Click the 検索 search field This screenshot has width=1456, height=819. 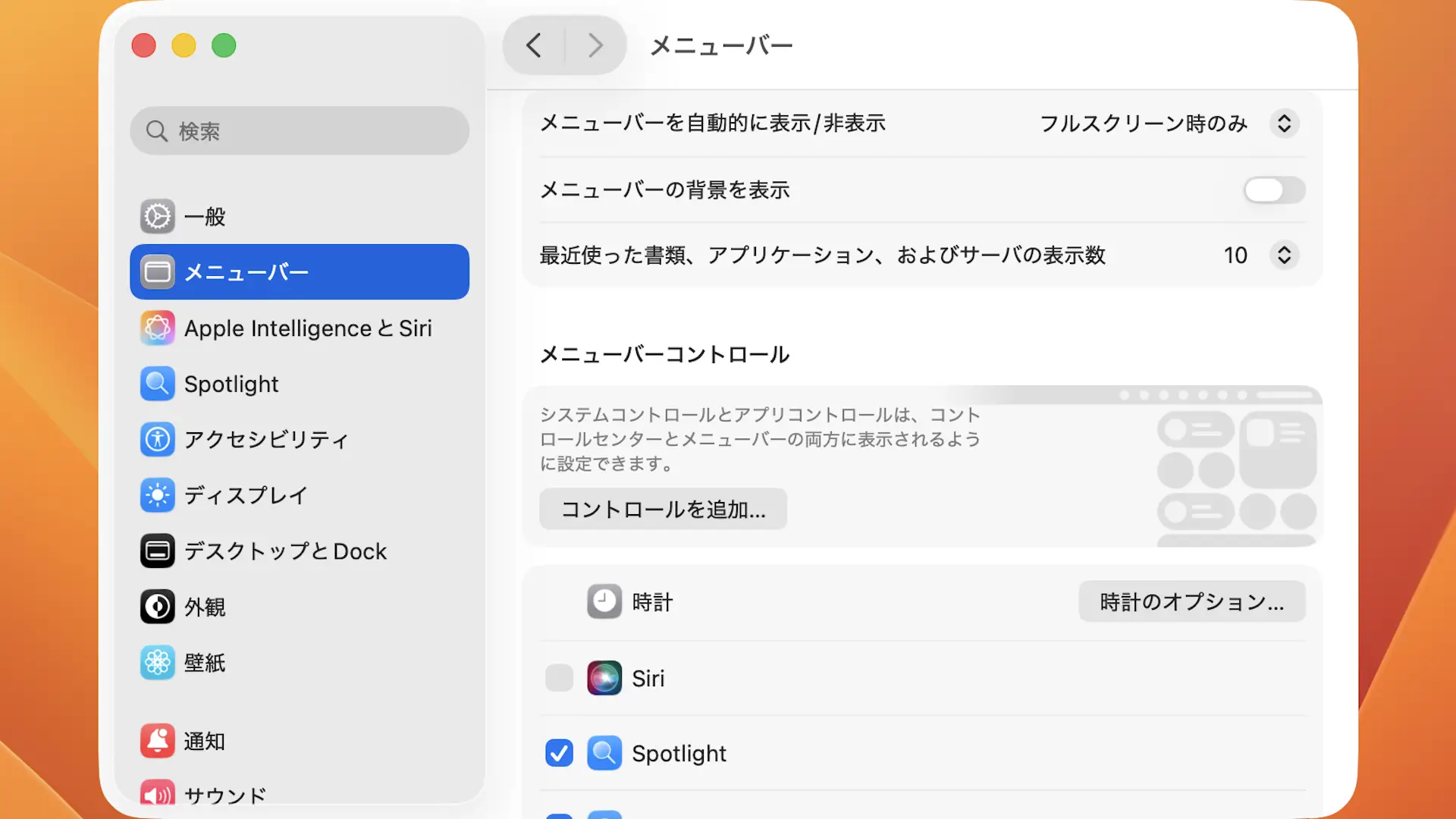[x=300, y=131]
